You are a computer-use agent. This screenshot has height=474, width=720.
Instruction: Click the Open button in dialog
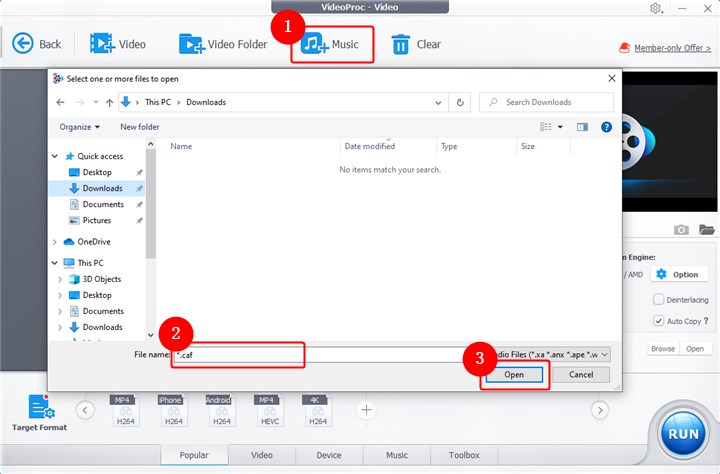[514, 375]
